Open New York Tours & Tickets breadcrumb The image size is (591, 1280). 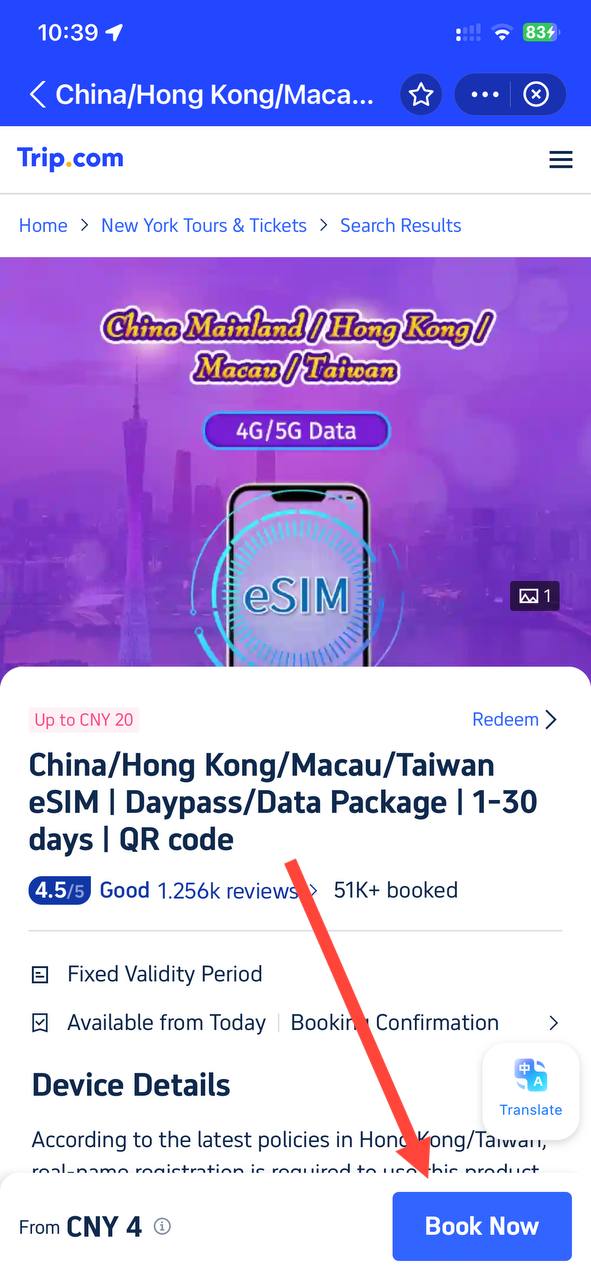(x=204, y=225)
